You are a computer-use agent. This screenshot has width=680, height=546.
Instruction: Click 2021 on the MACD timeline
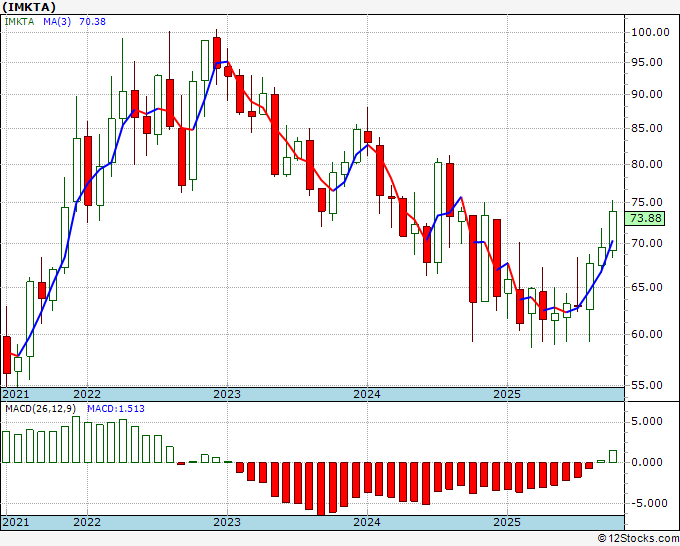click(x=16, y=522)
